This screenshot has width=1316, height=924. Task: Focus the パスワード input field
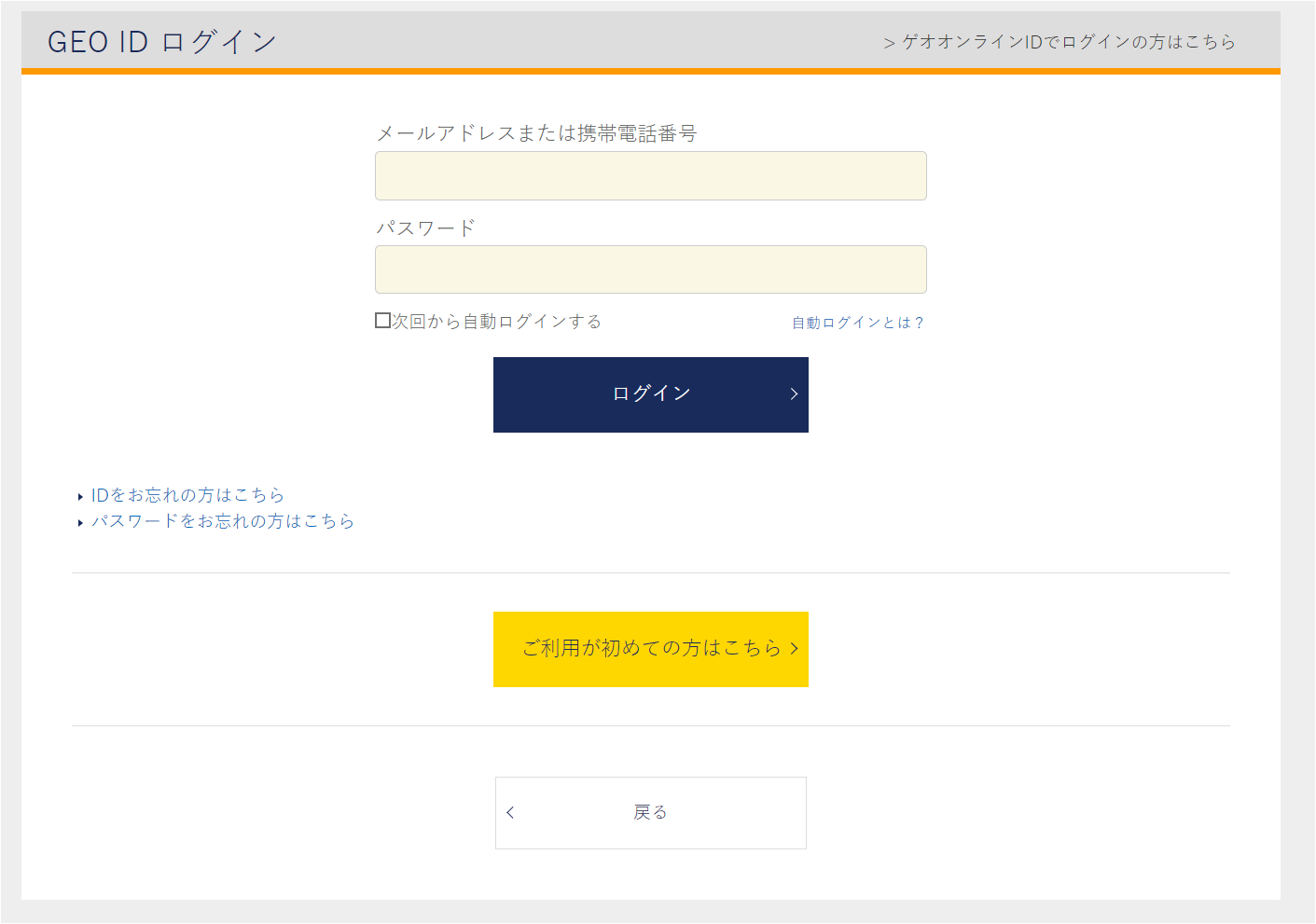650,269
